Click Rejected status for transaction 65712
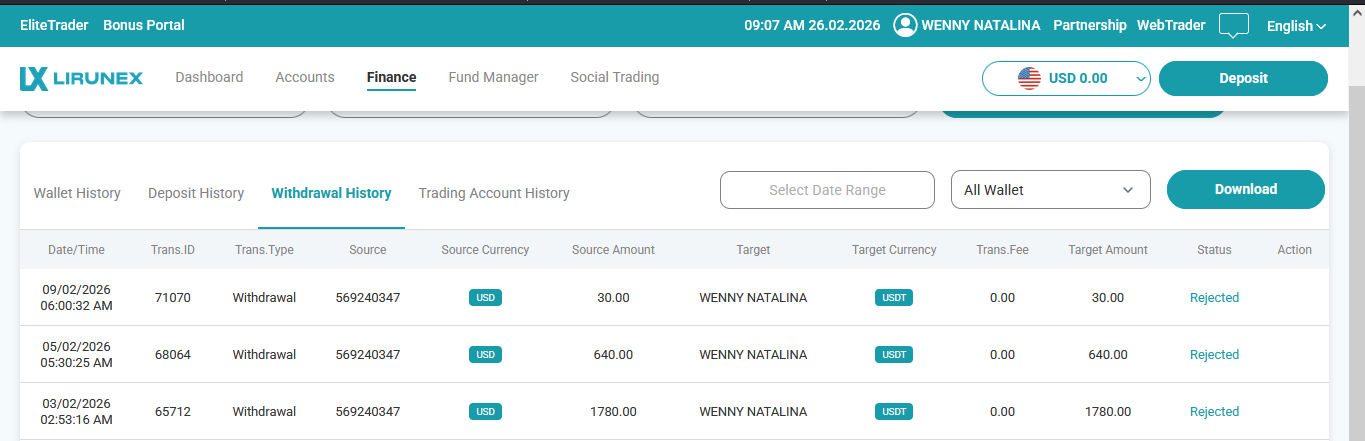This screenshot has width=1365, height=441. (1214, 412)
